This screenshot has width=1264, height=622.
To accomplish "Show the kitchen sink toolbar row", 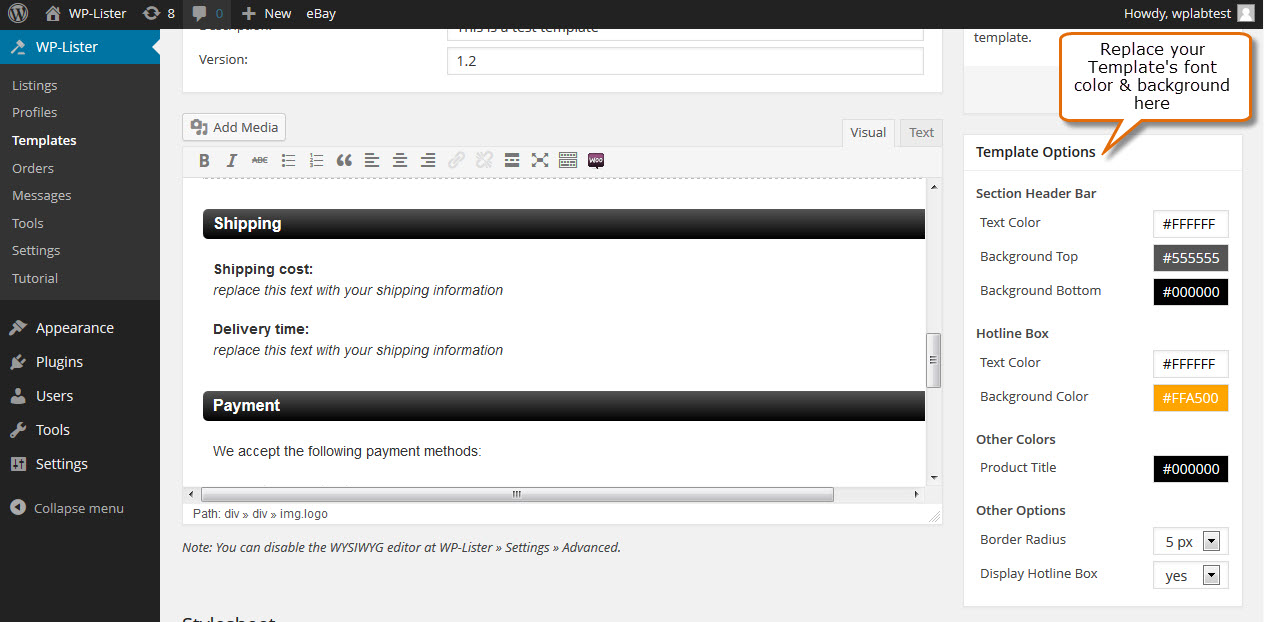I will pos(568,160).
